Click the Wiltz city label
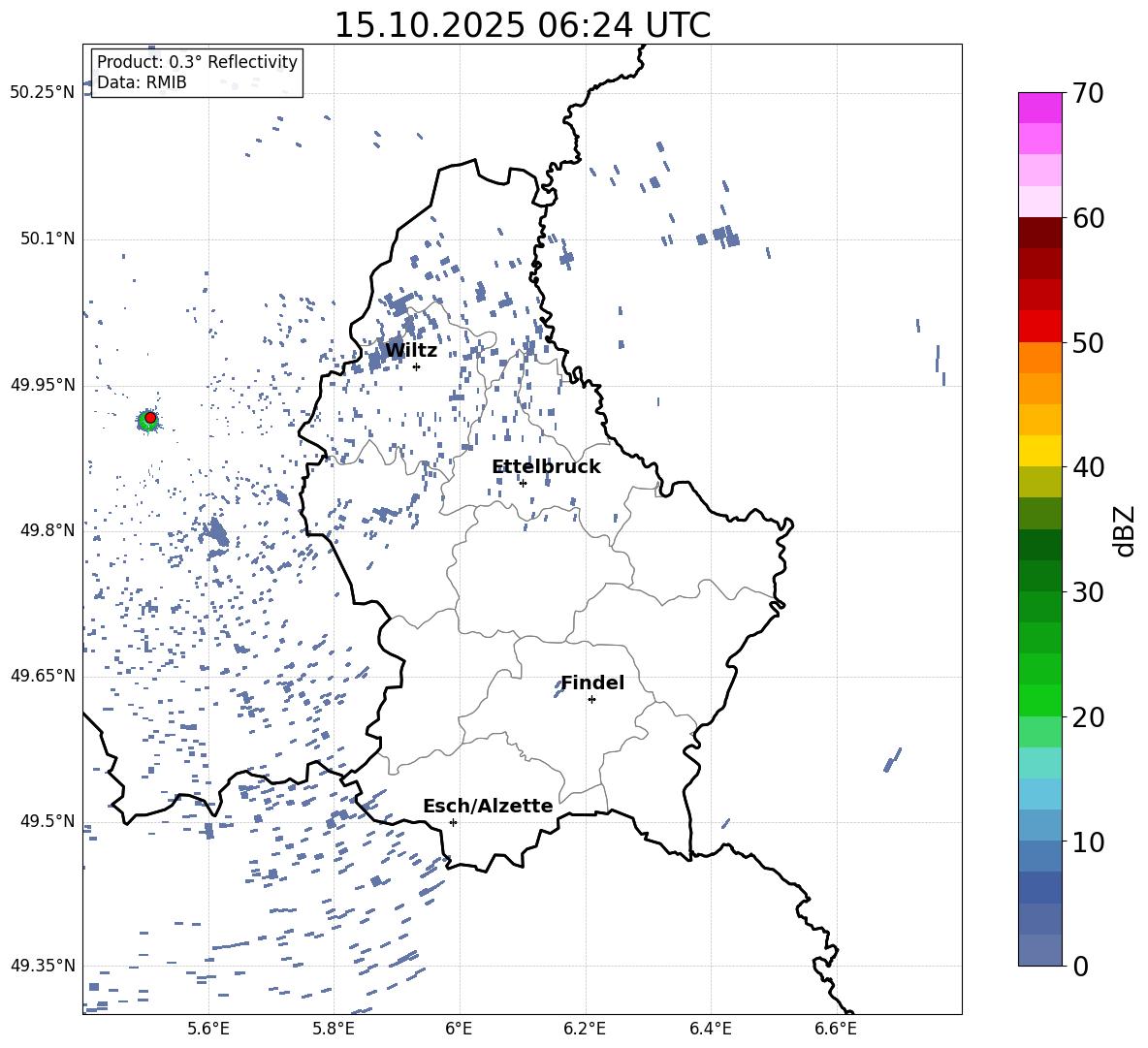 pyautogui.click(x=411, y=351)
